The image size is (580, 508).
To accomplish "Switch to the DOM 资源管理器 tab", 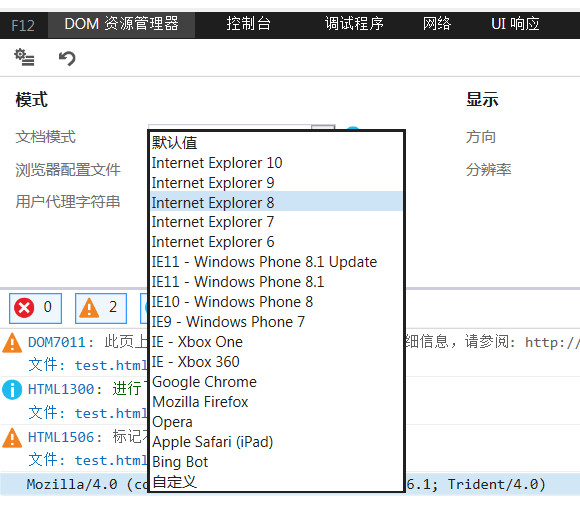I will pyautogui.click(x=121, y=24).
